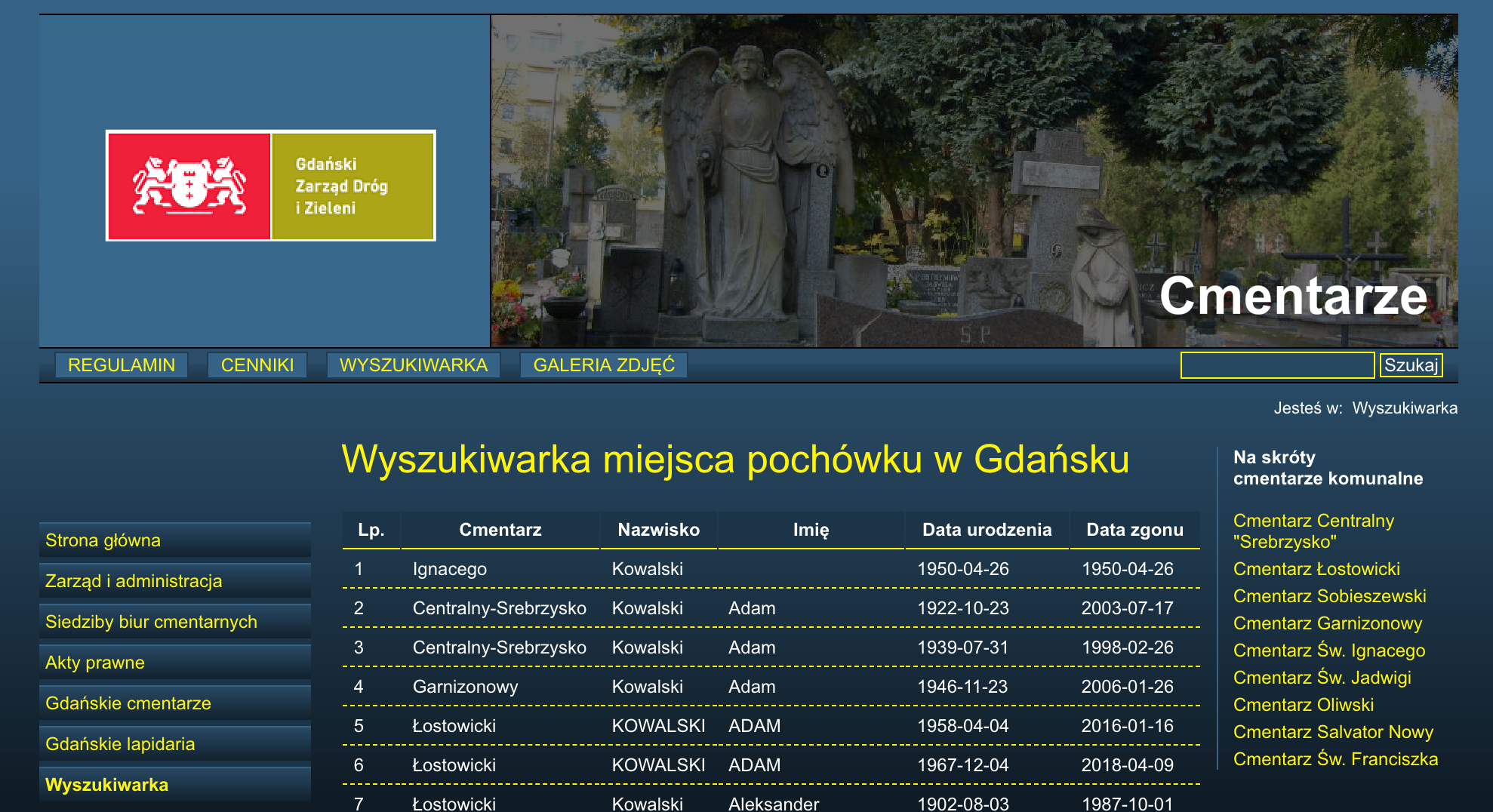This screenshot has width=1493, height=812.
Task: Browse Gdańskie cmentarze
Action: click(x=129, y=703)
